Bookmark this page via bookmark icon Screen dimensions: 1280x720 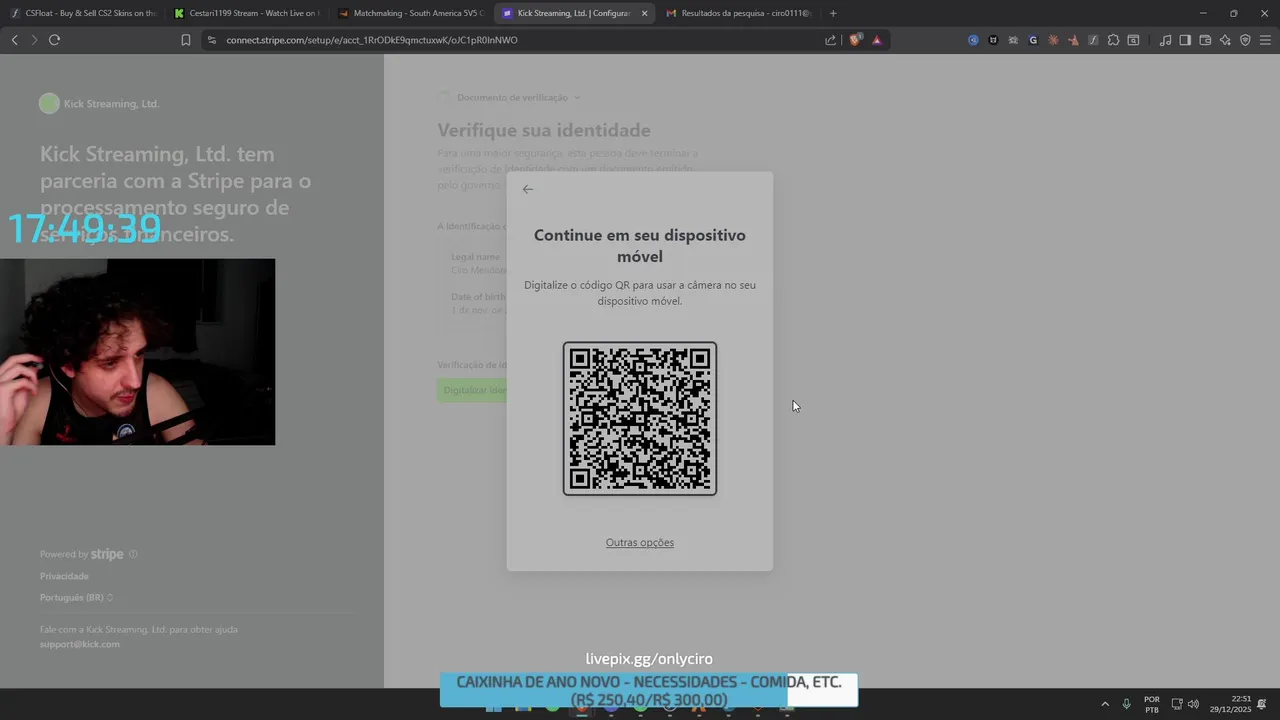coord(185,40)
